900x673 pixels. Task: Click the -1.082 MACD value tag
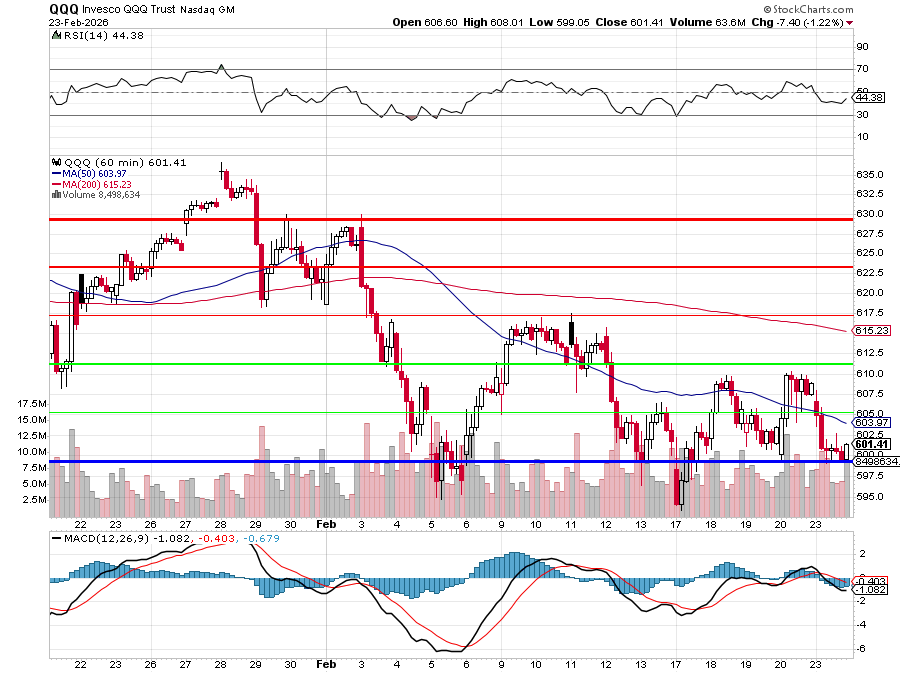pyautogui.click(x=869, y=590)
